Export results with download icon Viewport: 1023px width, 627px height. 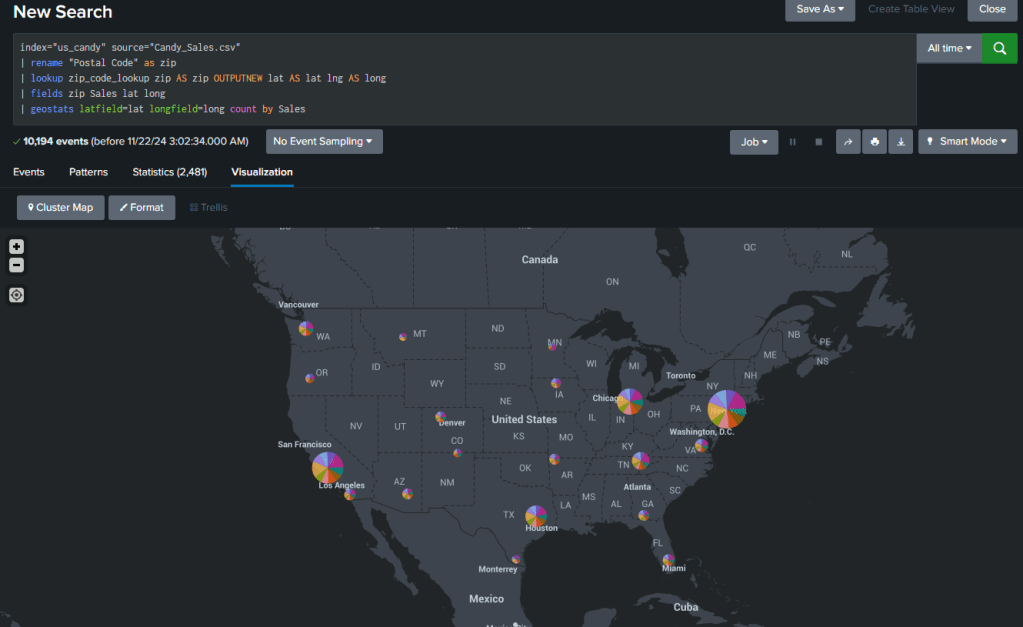tap(901, 142)
